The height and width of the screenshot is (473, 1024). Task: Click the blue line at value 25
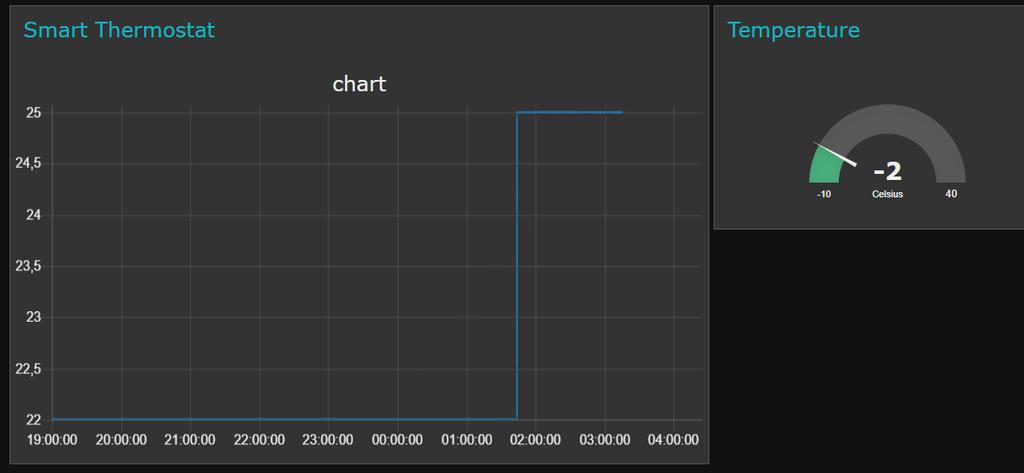coord(569,112)
